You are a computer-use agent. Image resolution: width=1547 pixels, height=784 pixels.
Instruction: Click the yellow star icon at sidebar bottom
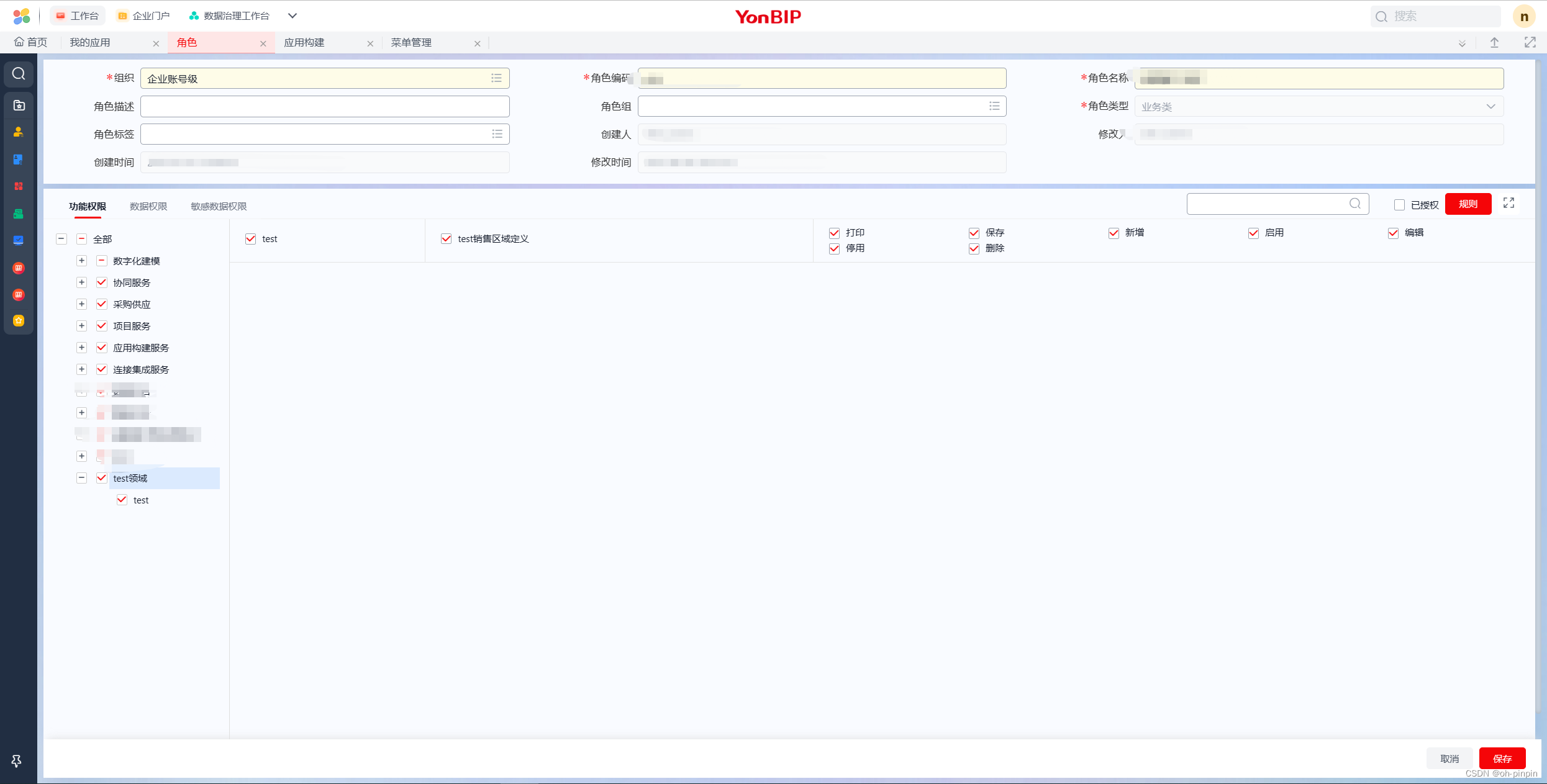[x=18, y=320]
